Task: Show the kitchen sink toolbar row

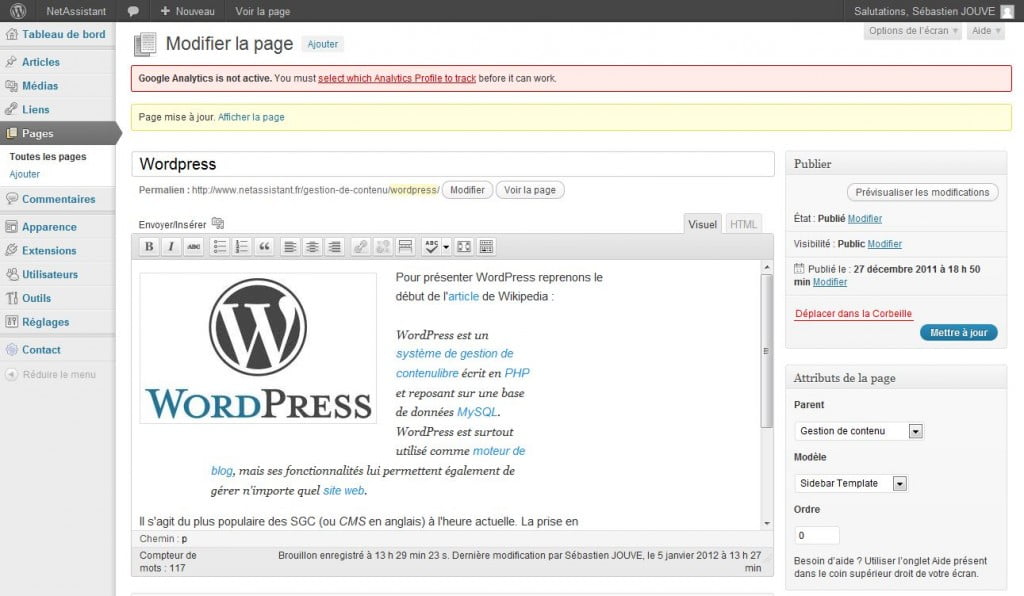Action: point(486,247)
